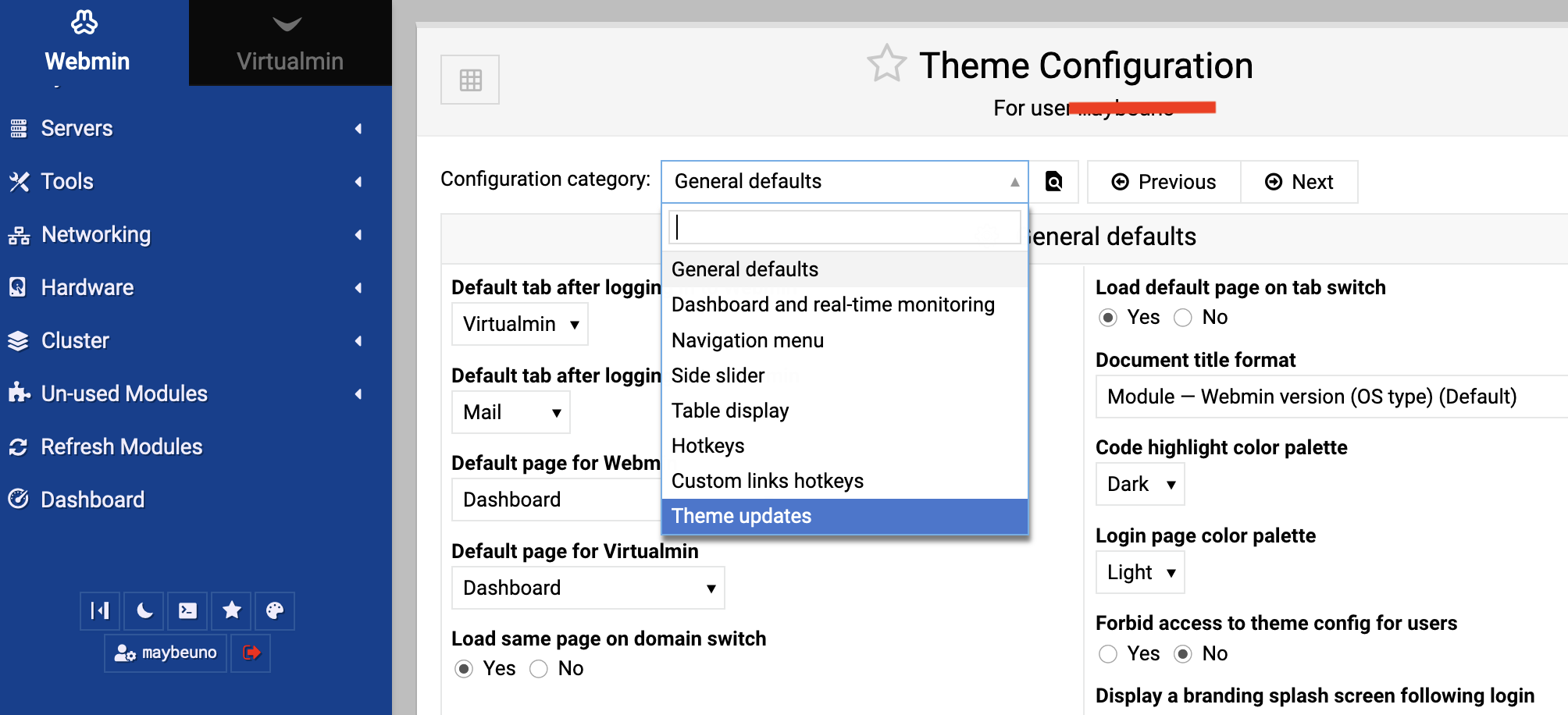Open favorites with the star icon
This screenshot has height=715, width=1568.
231,610
